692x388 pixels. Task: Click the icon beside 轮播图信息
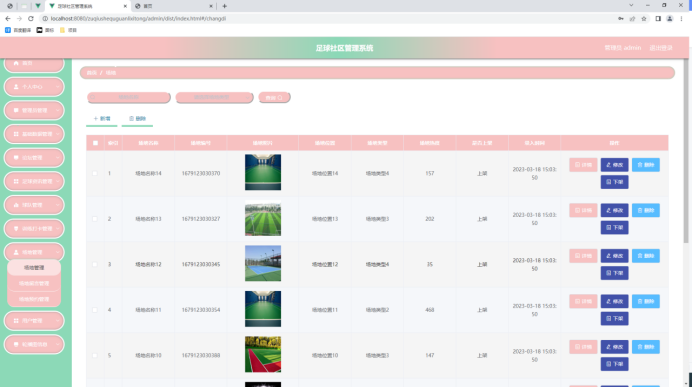(16, 344)
